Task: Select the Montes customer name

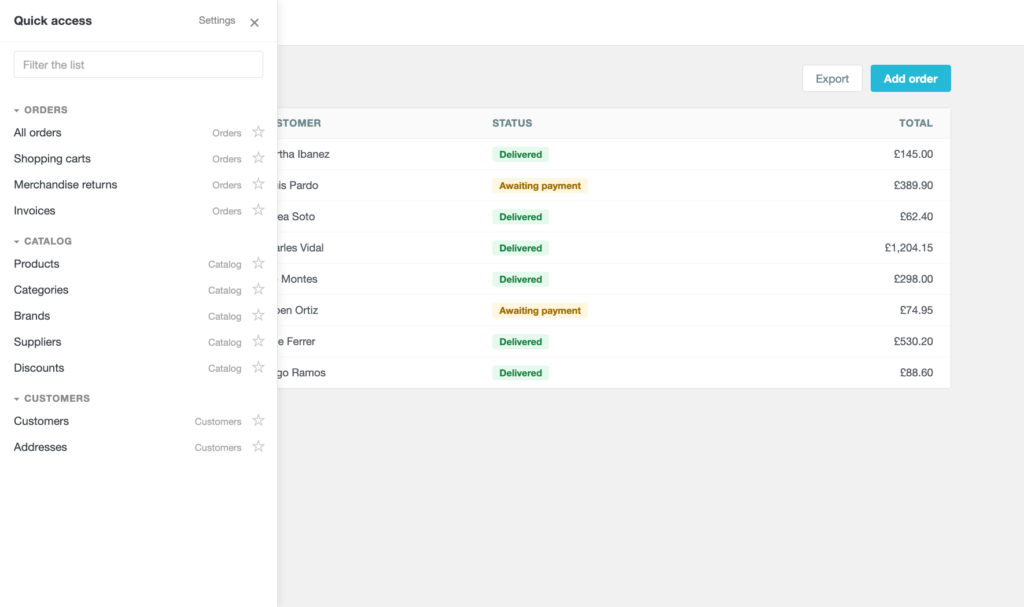Action: coord(298,279)
